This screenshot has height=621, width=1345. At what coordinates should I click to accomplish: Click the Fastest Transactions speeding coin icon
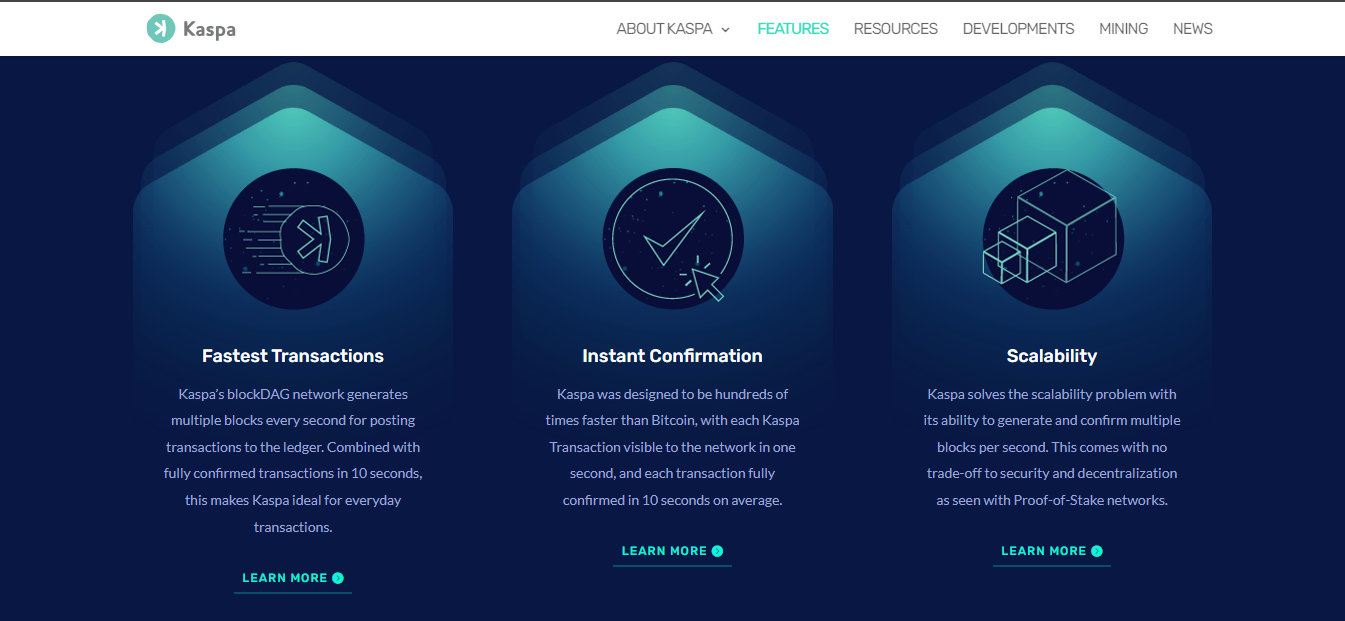tap(293, 238)
